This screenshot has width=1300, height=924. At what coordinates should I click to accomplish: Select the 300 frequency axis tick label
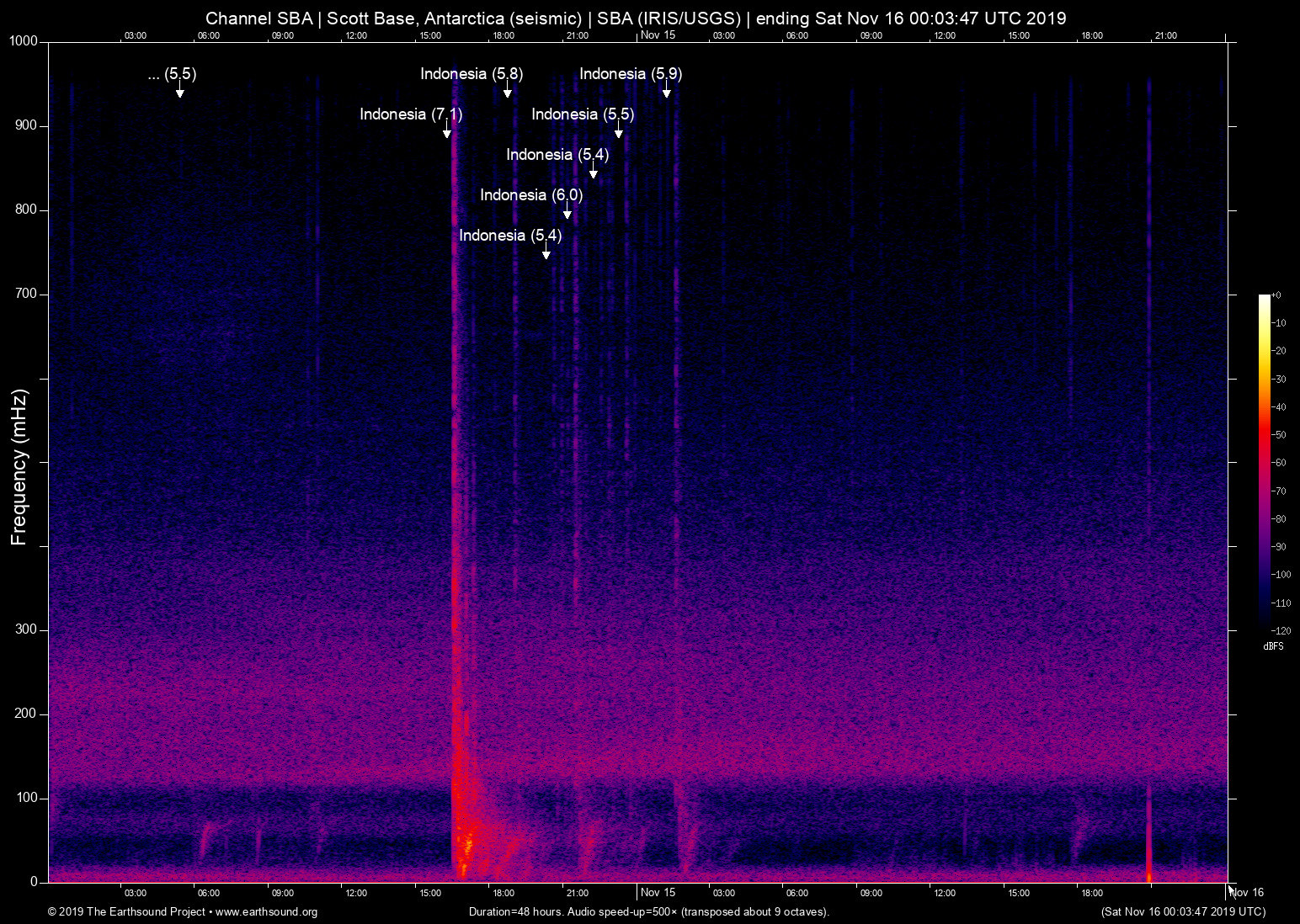pos(26,629)
